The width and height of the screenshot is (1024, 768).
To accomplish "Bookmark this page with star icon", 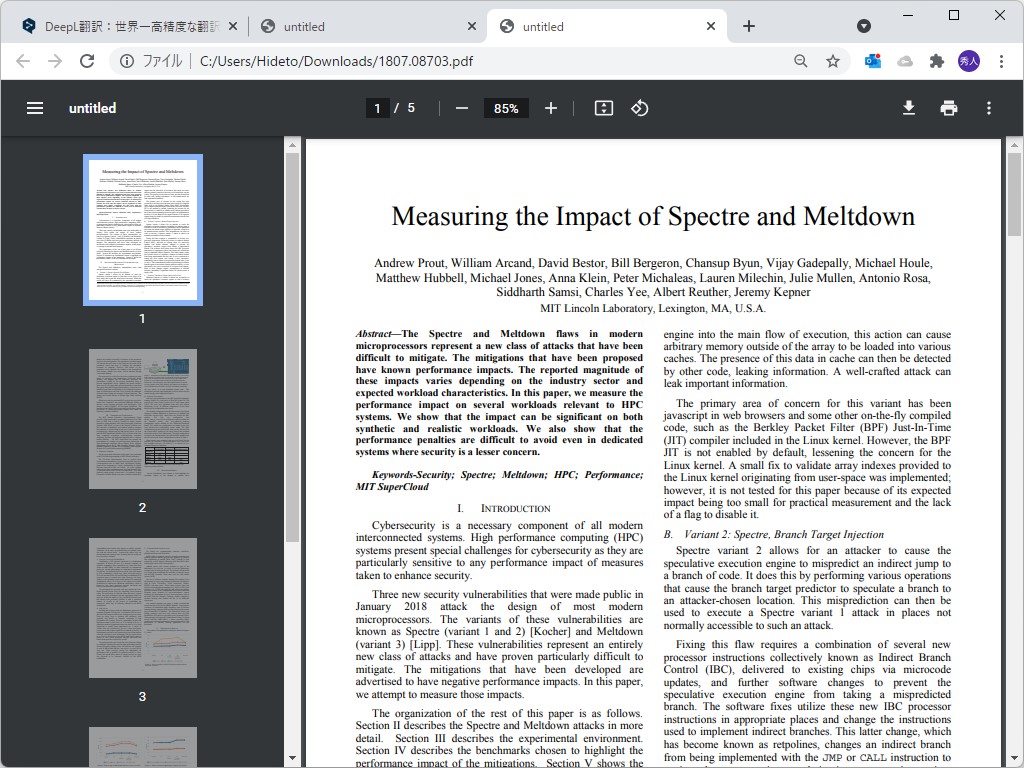I will click(833, 61).
